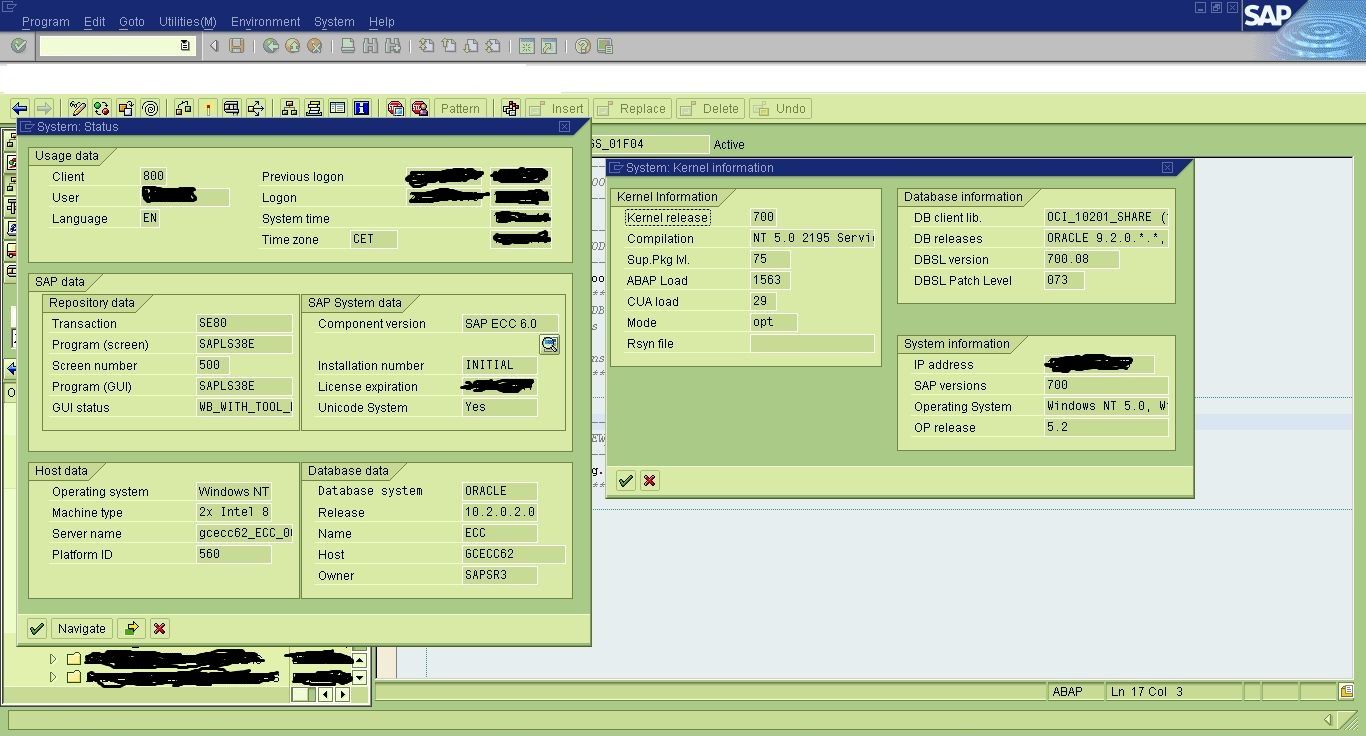Click the left arrow of the tree horizontal scrollbar

[x=327, y=694]
